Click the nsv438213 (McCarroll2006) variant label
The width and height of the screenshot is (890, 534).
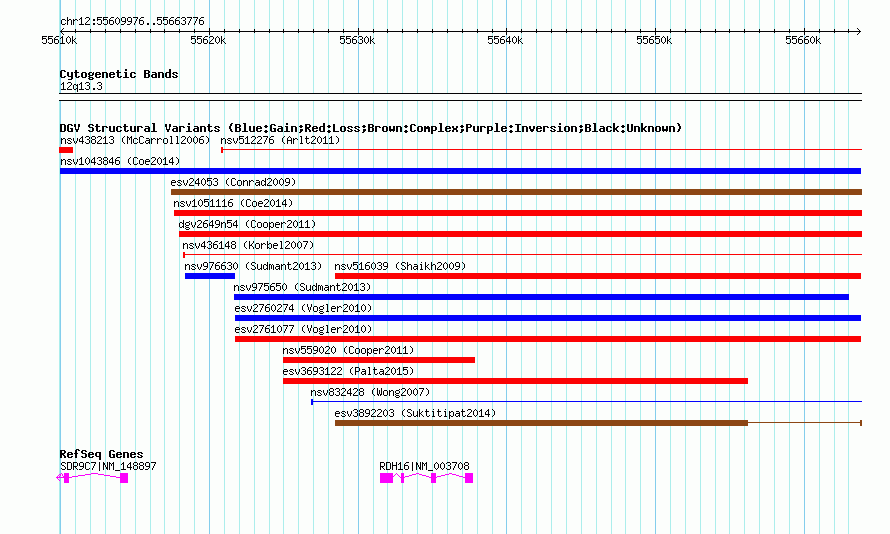point(135,140)
